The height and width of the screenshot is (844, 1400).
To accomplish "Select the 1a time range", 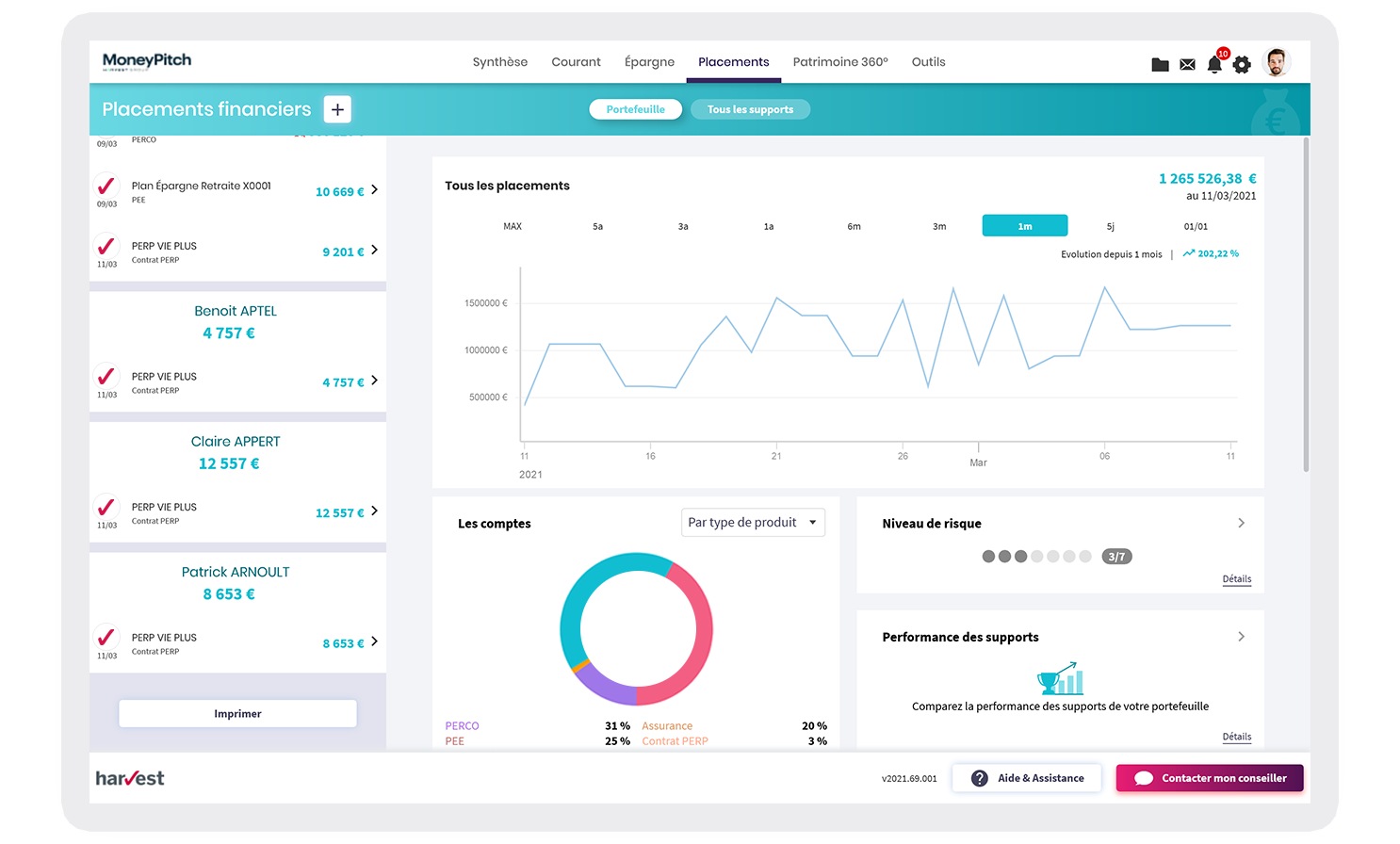I will (769, 226).
